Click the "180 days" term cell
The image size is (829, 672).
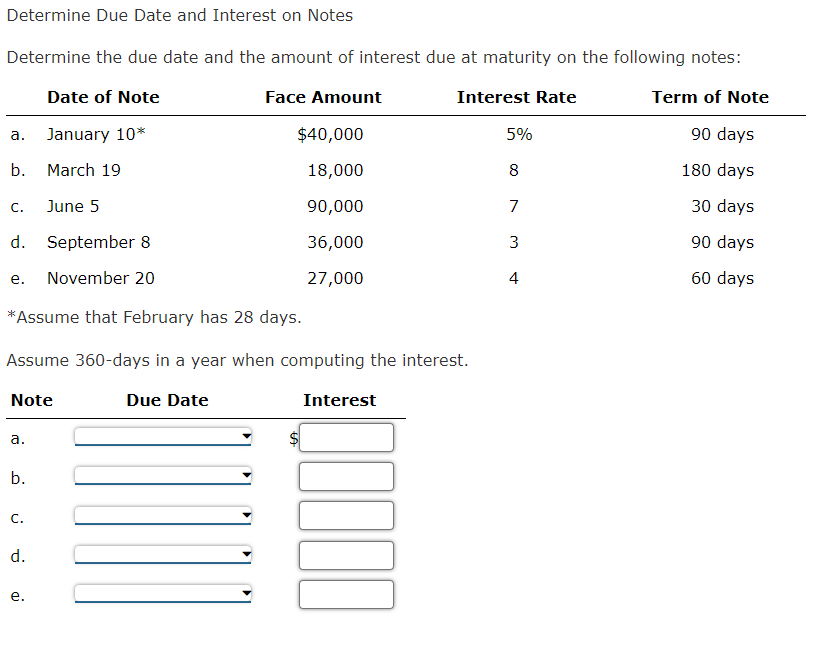tap(718, 170)
